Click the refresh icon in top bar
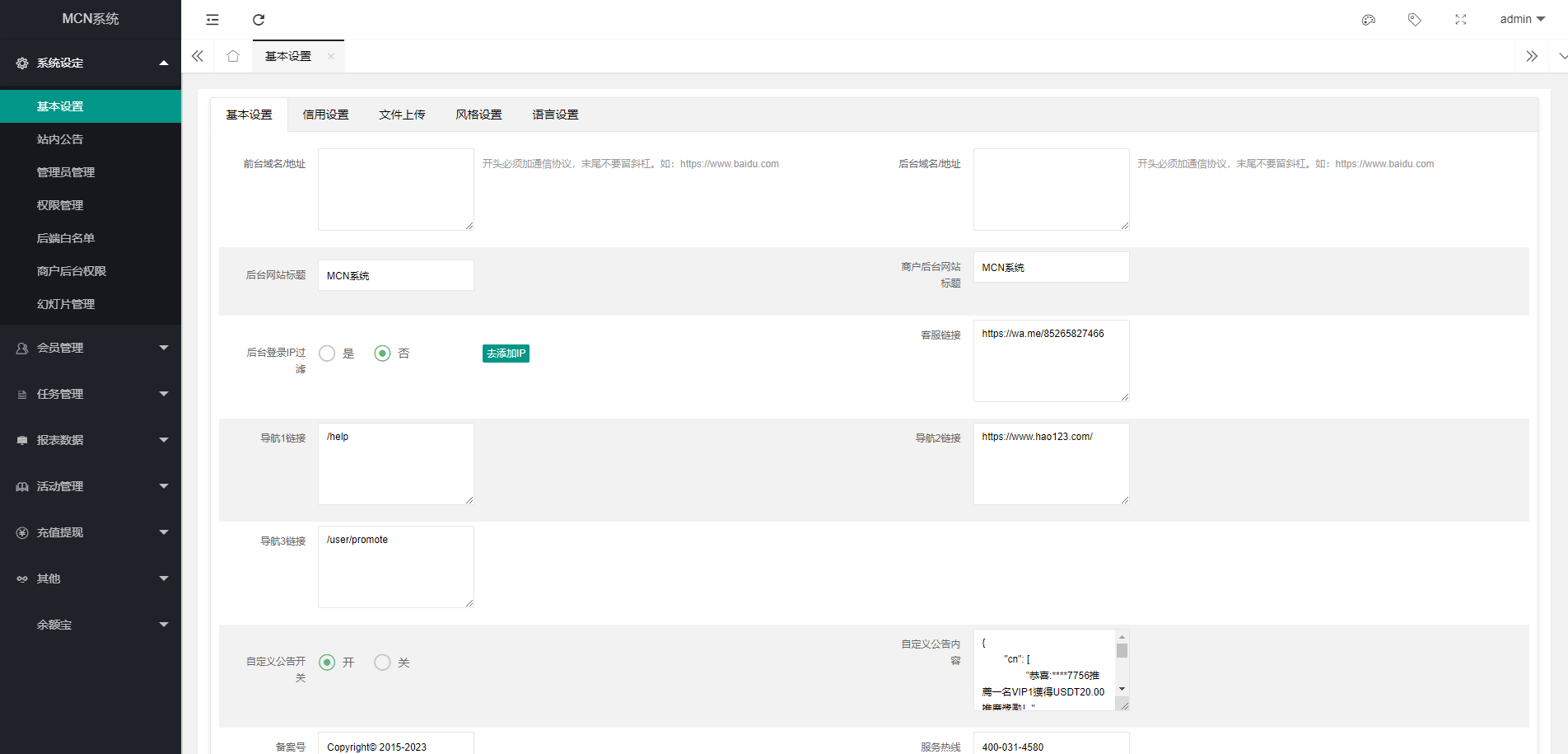The width and height of the screenshot is (1568, 754). click(259, 20)
